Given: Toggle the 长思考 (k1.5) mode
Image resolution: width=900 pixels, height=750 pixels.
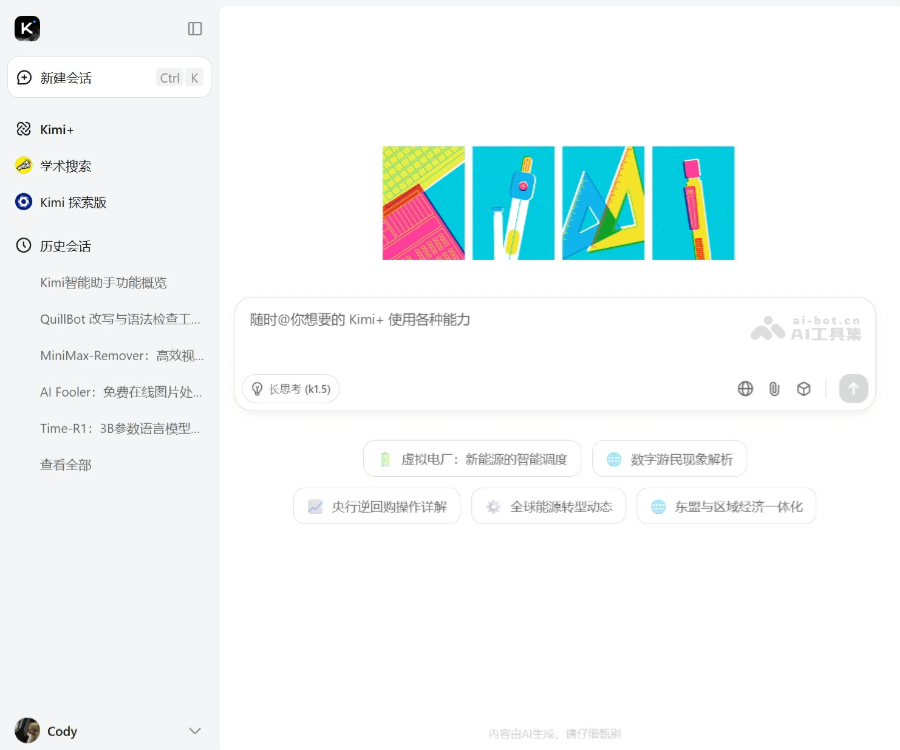Looking at the screenshot, I should pos(292,388).
